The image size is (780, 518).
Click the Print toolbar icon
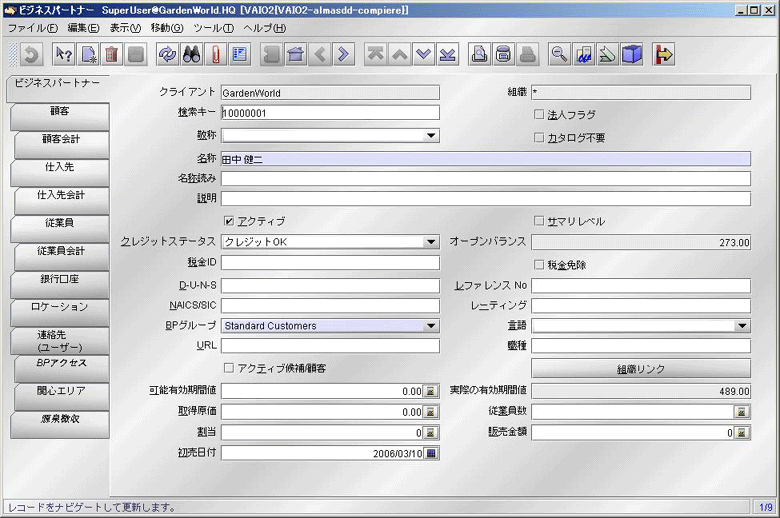click(527, 54)
